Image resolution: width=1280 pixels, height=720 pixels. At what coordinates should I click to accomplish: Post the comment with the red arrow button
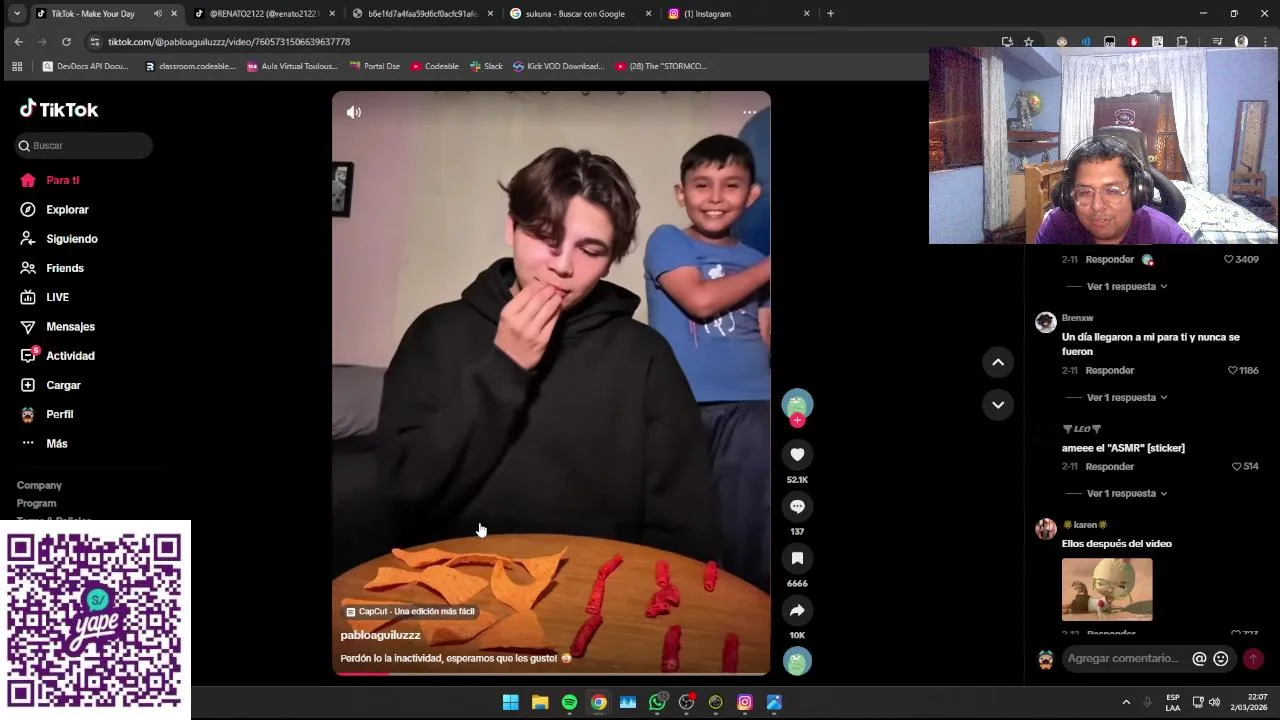1253,659
